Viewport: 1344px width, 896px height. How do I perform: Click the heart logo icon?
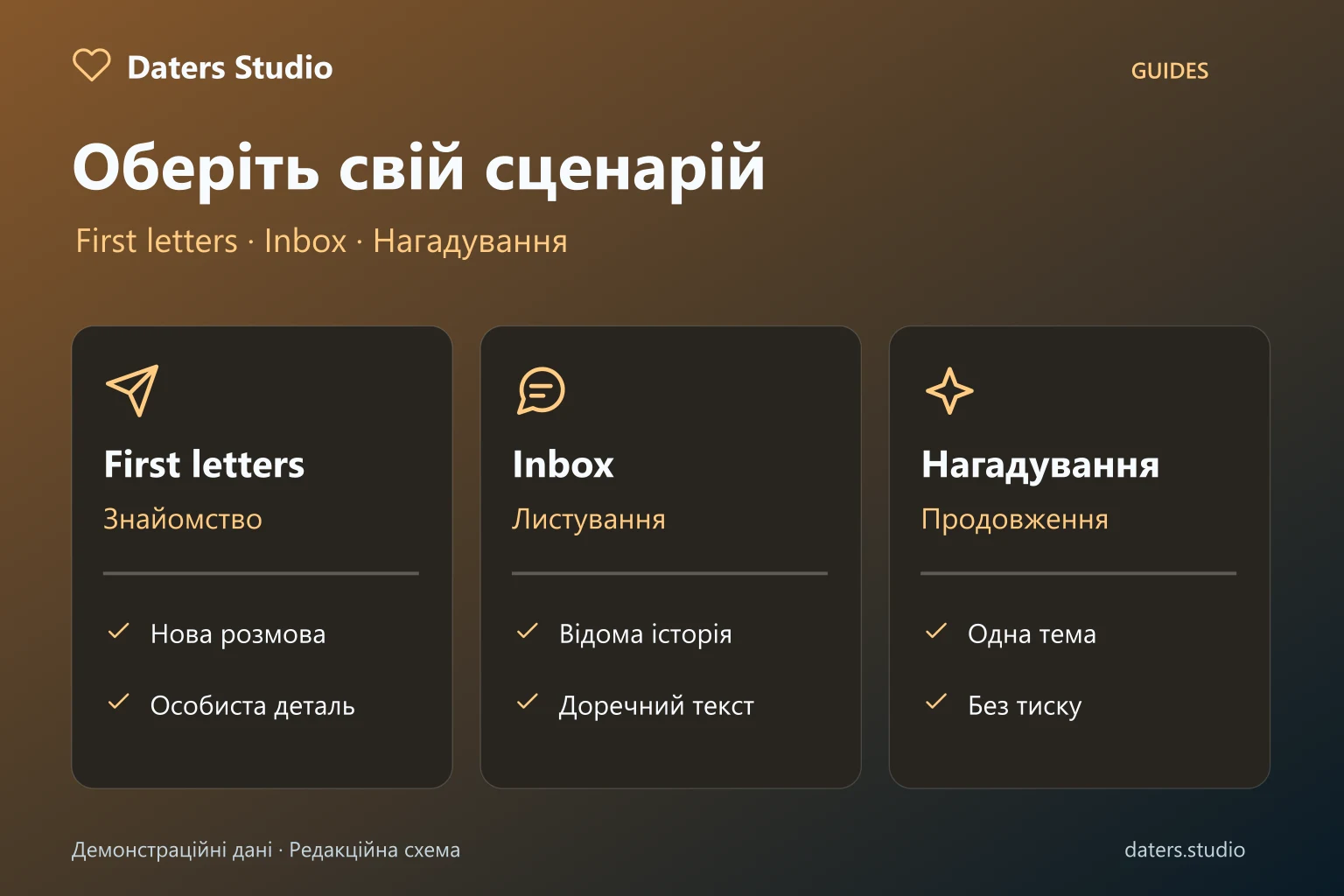tap(91, 66)
